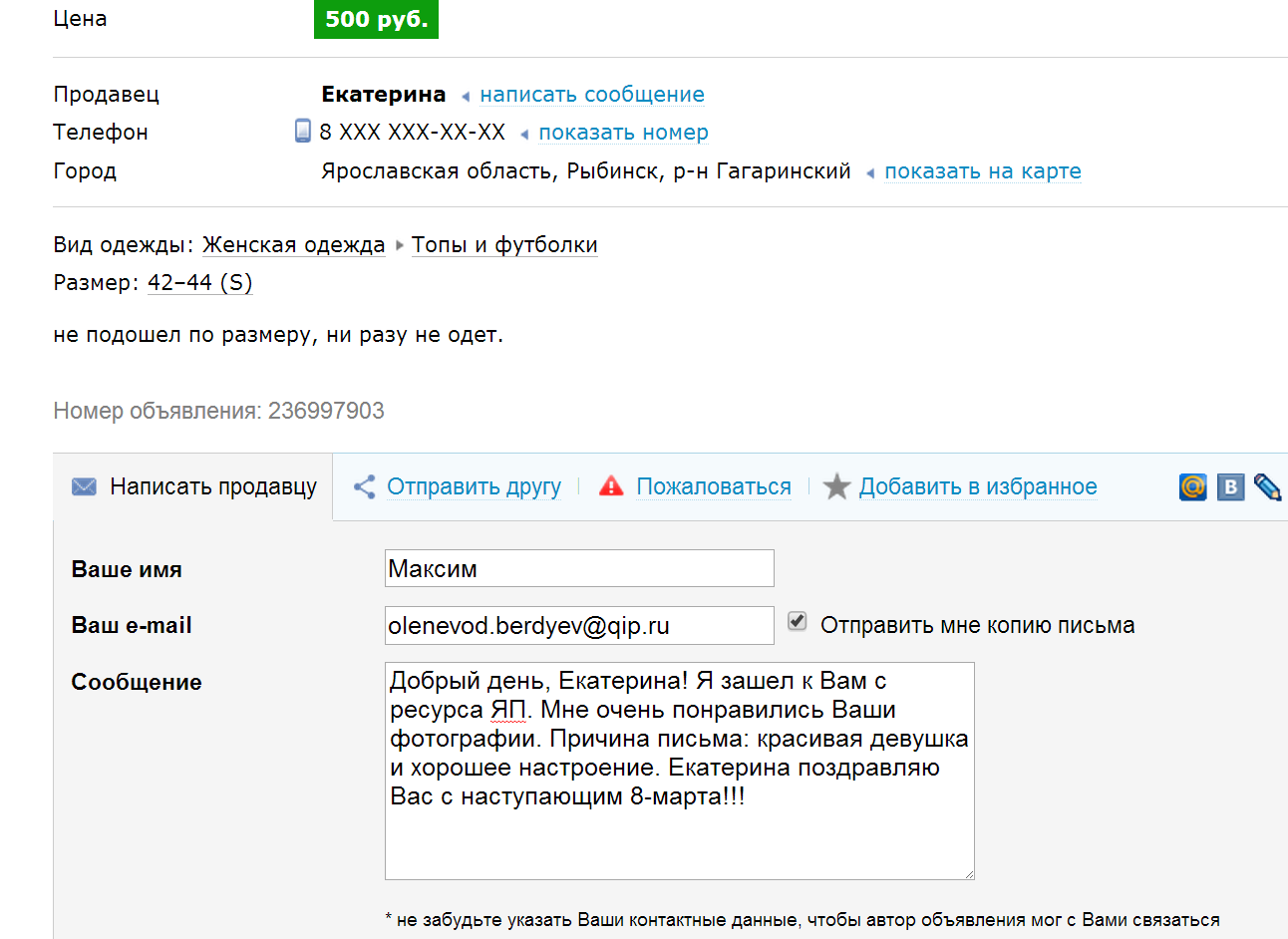
Task: Toggle Отправить мне копию письма checkbox
Action: point(797,621)
